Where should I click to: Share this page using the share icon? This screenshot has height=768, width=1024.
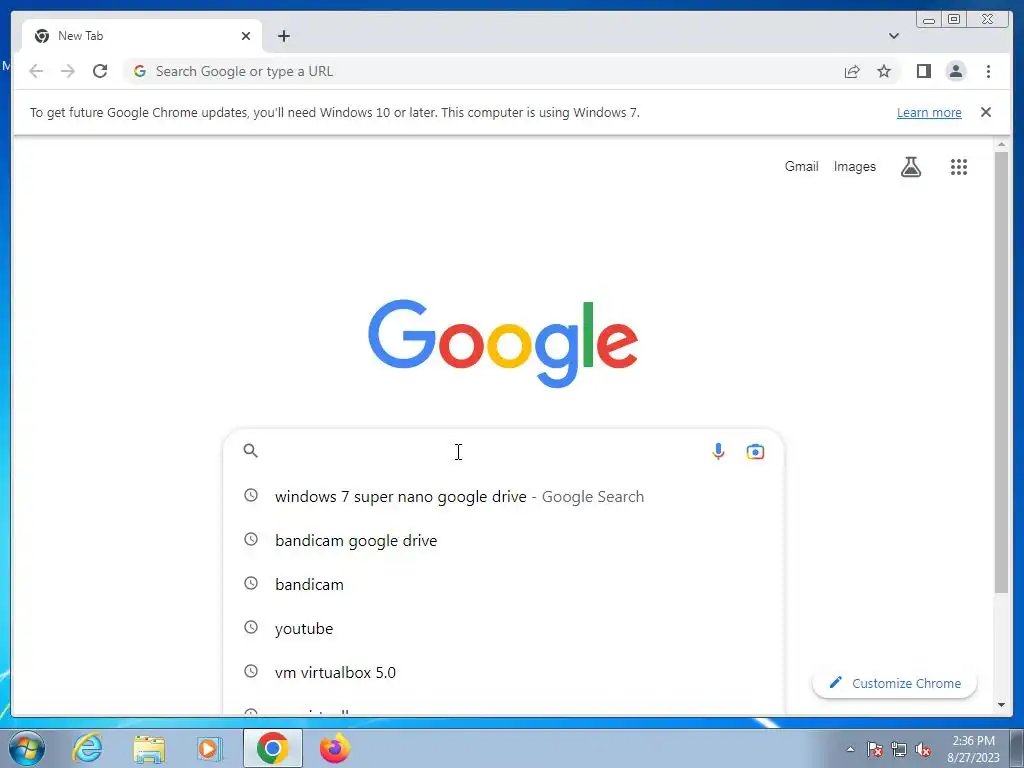[x=852, y=71]
